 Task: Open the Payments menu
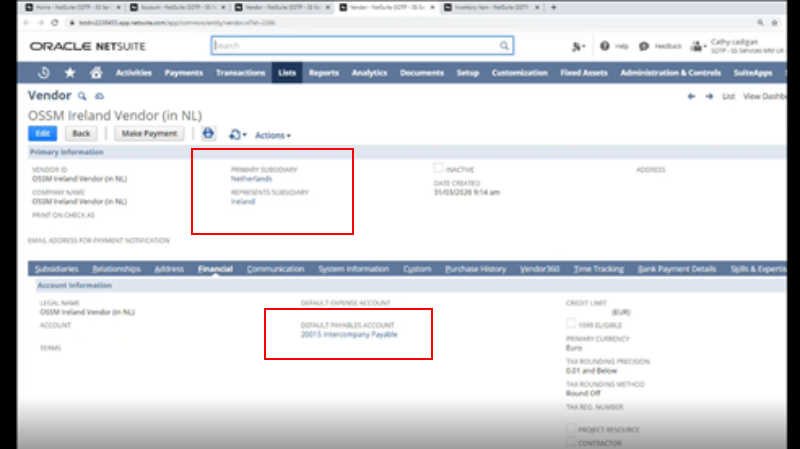[184, 73]
